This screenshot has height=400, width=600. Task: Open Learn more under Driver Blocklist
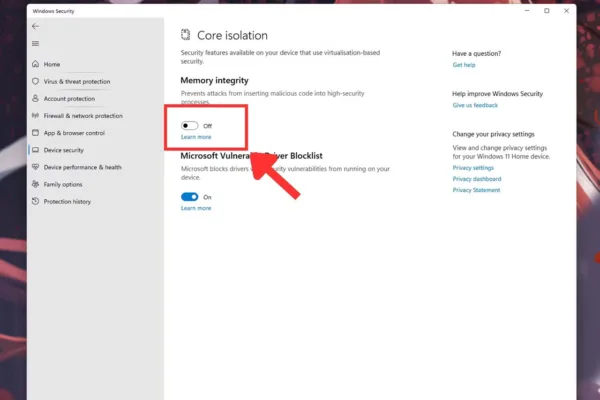(x=196, y=208)
